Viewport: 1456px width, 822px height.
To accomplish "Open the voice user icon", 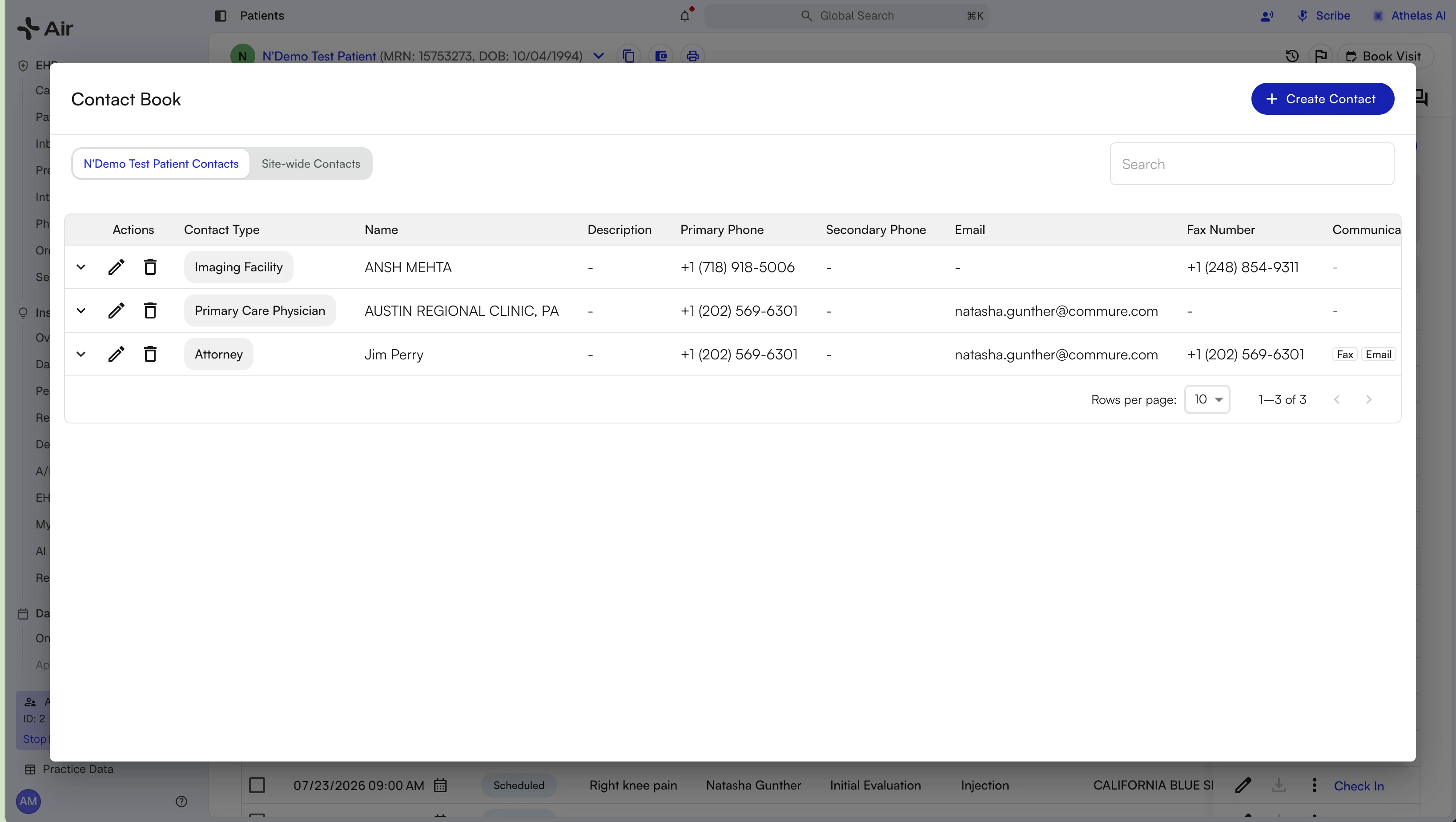I will 1267,16.
